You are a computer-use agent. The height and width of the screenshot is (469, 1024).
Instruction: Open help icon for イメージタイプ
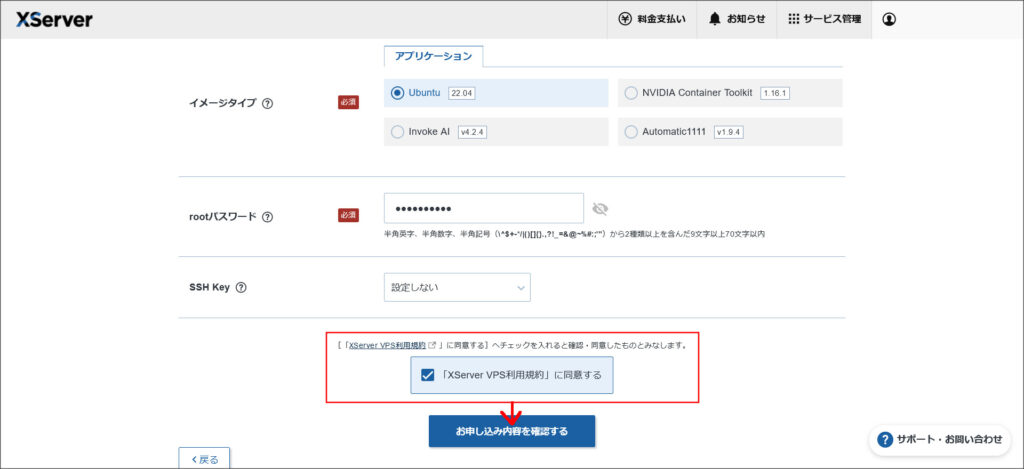click(x=267, y=103)
